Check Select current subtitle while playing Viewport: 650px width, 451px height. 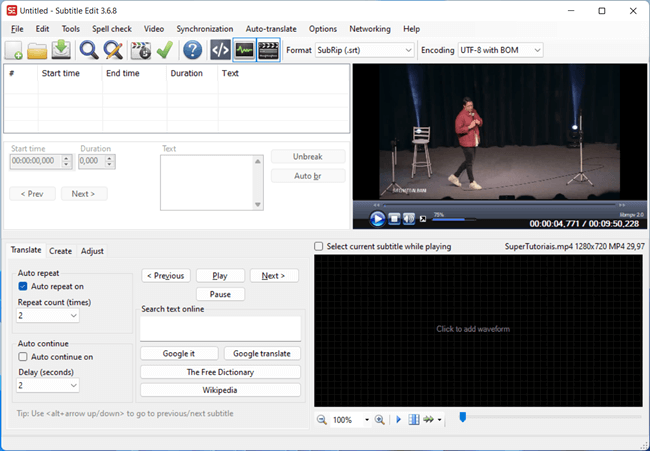319,246
